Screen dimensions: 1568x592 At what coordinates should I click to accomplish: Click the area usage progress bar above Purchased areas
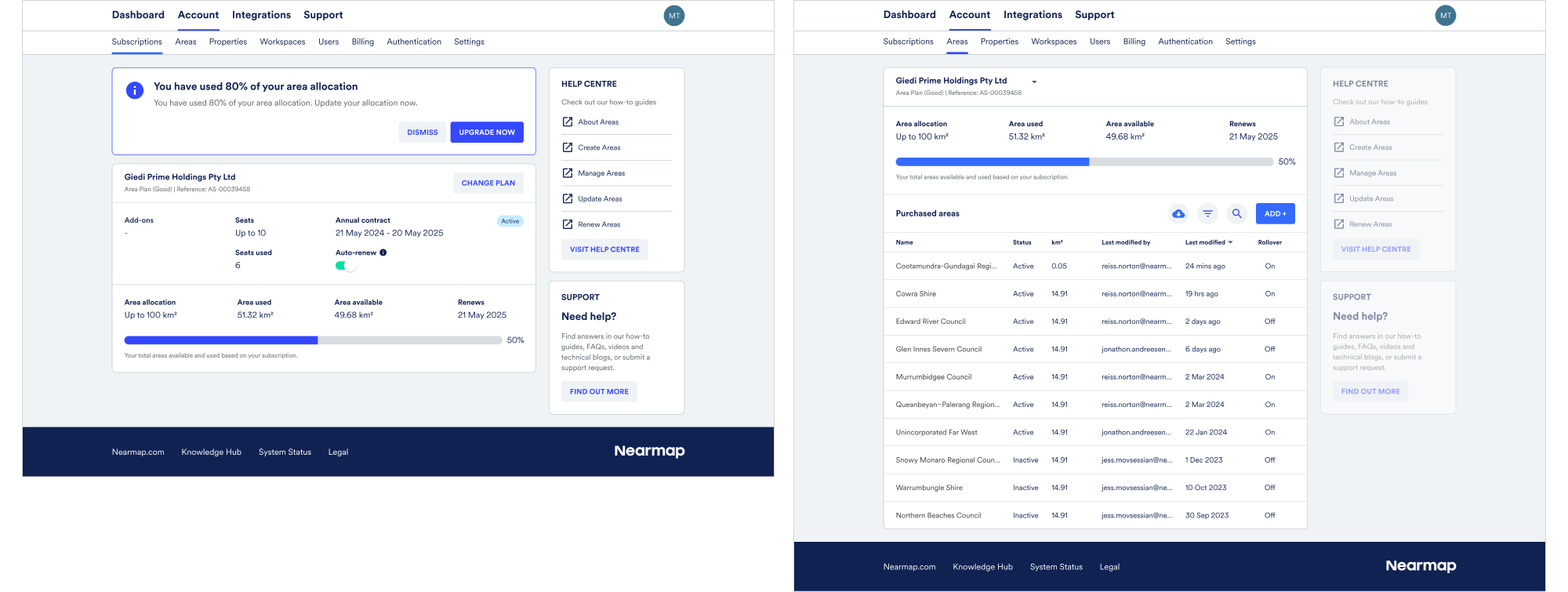(1084, 162)
